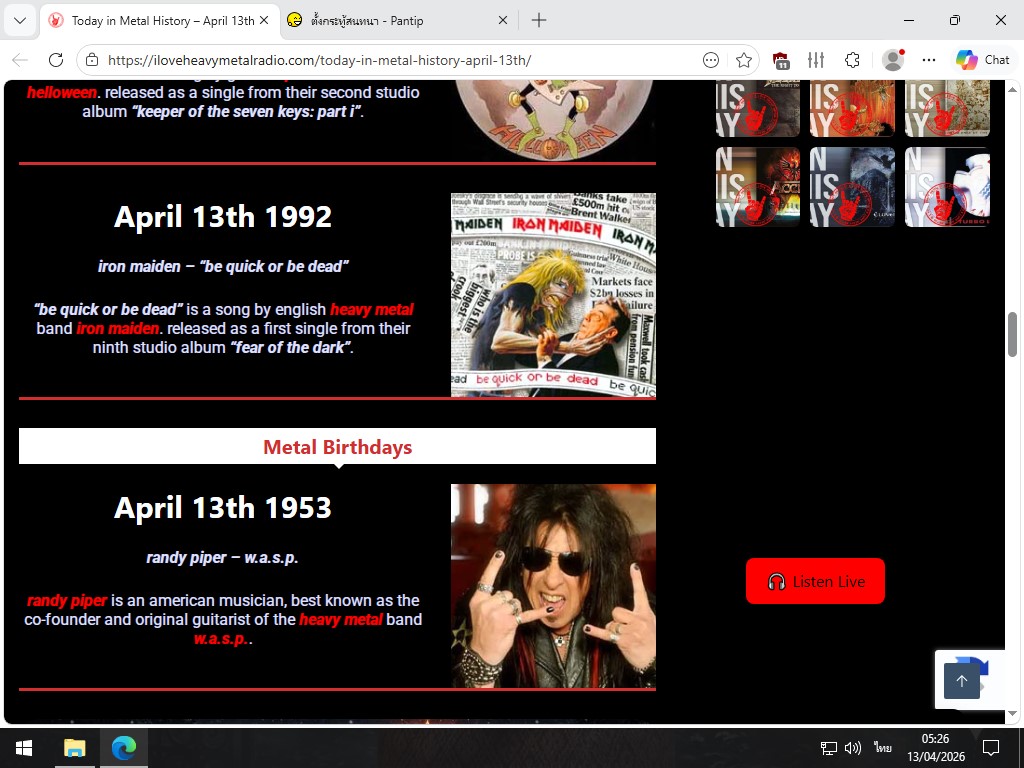1024x768 pixels.
Task: Start the Listen Live radio stream
Action: tap(815, 581)
